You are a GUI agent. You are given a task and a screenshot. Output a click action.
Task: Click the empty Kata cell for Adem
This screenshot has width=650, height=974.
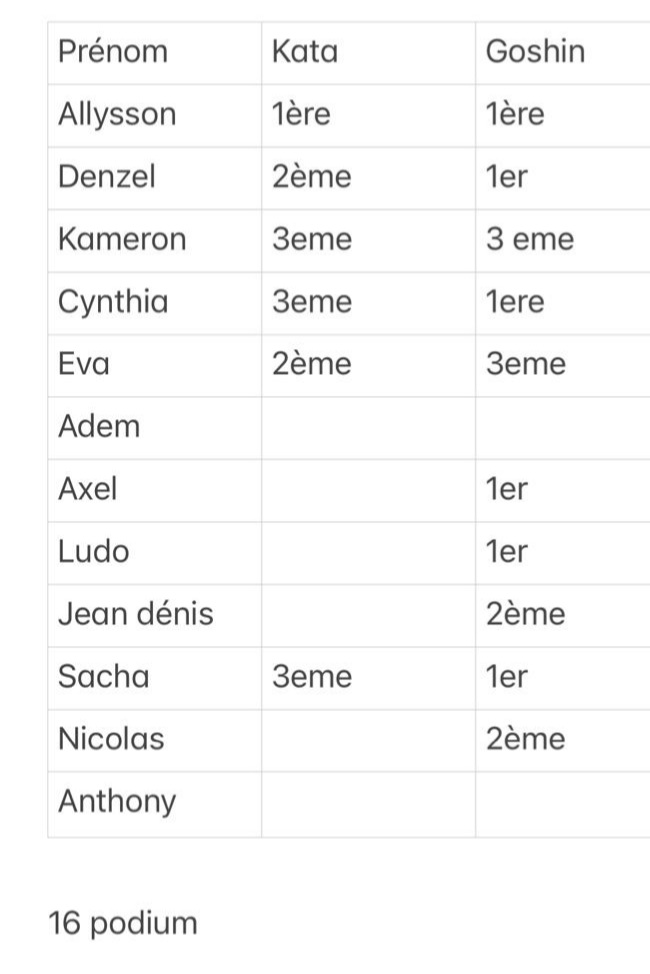pos(367,427)
